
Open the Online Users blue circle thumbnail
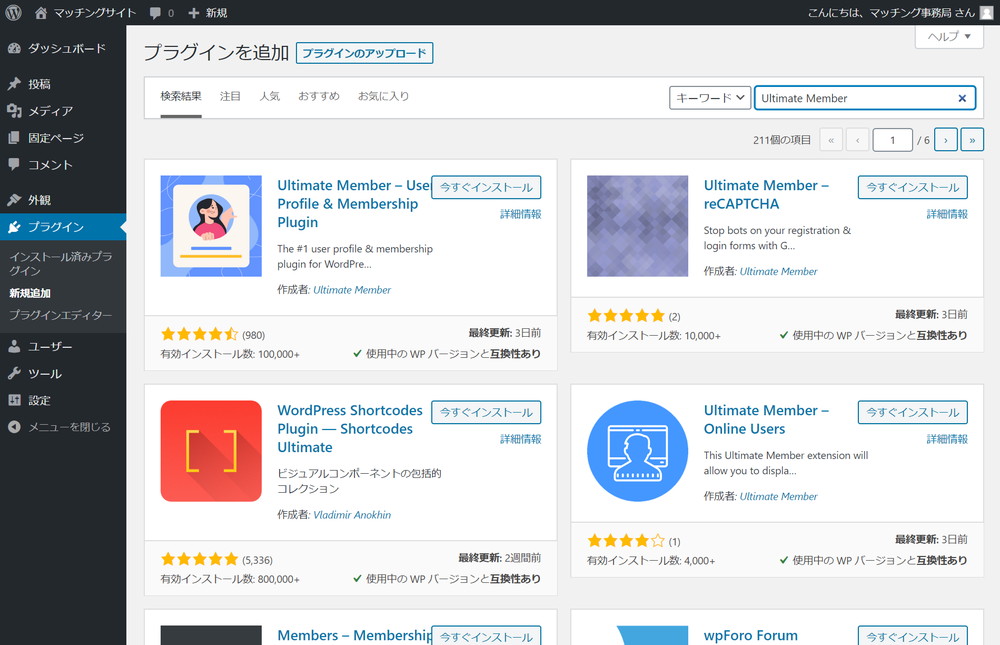[637, 451]
